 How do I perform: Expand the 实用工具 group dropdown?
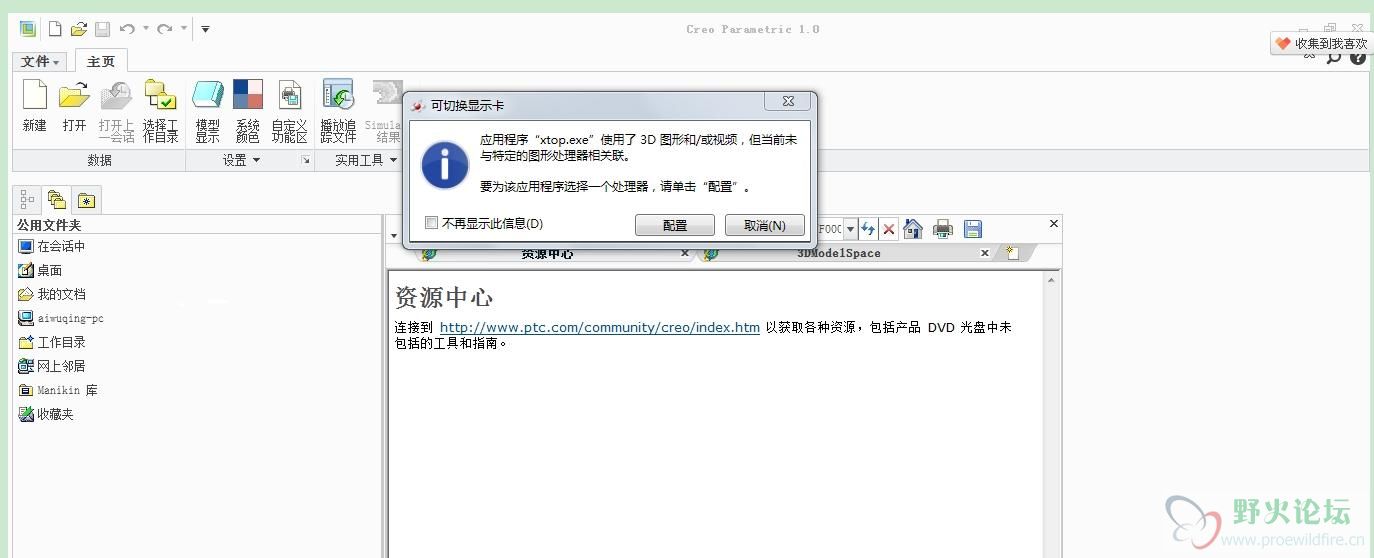[366, 160]
